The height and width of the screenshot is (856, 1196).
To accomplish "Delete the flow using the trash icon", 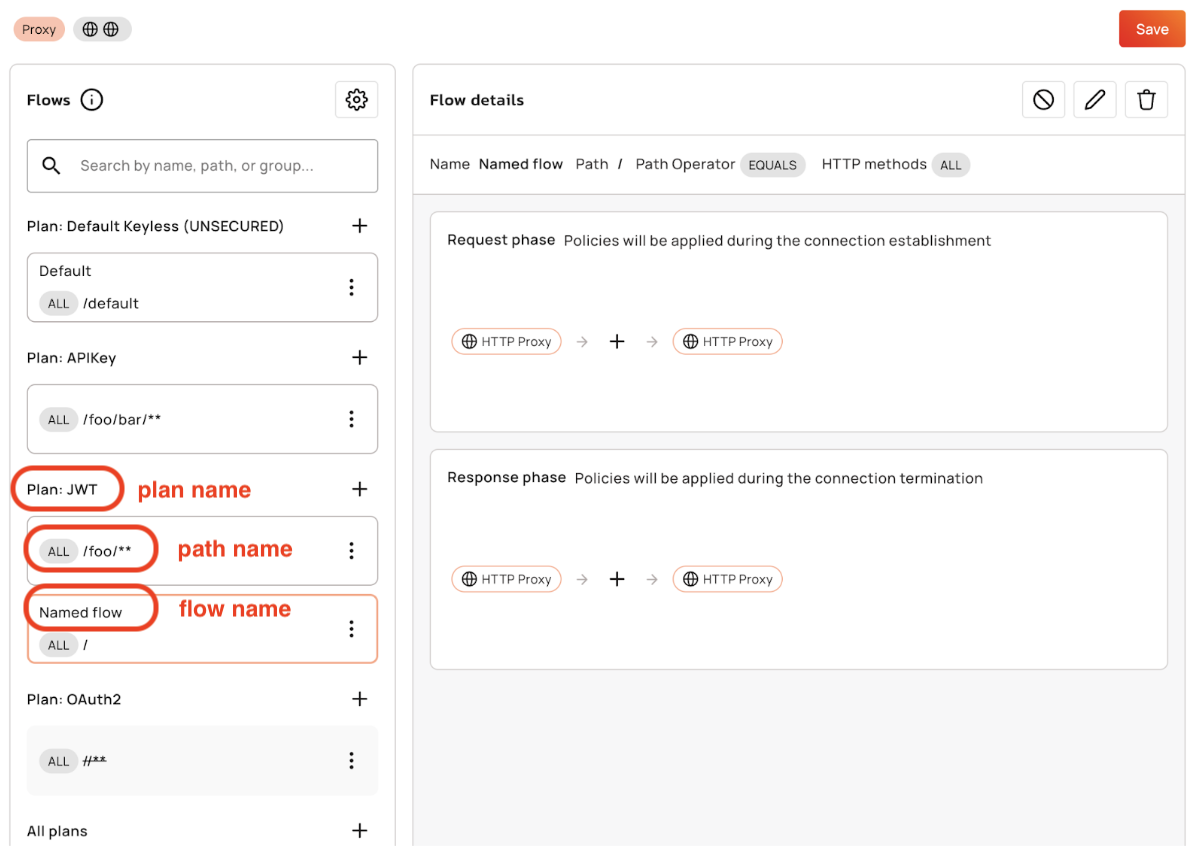I will tap(1146, 100).
